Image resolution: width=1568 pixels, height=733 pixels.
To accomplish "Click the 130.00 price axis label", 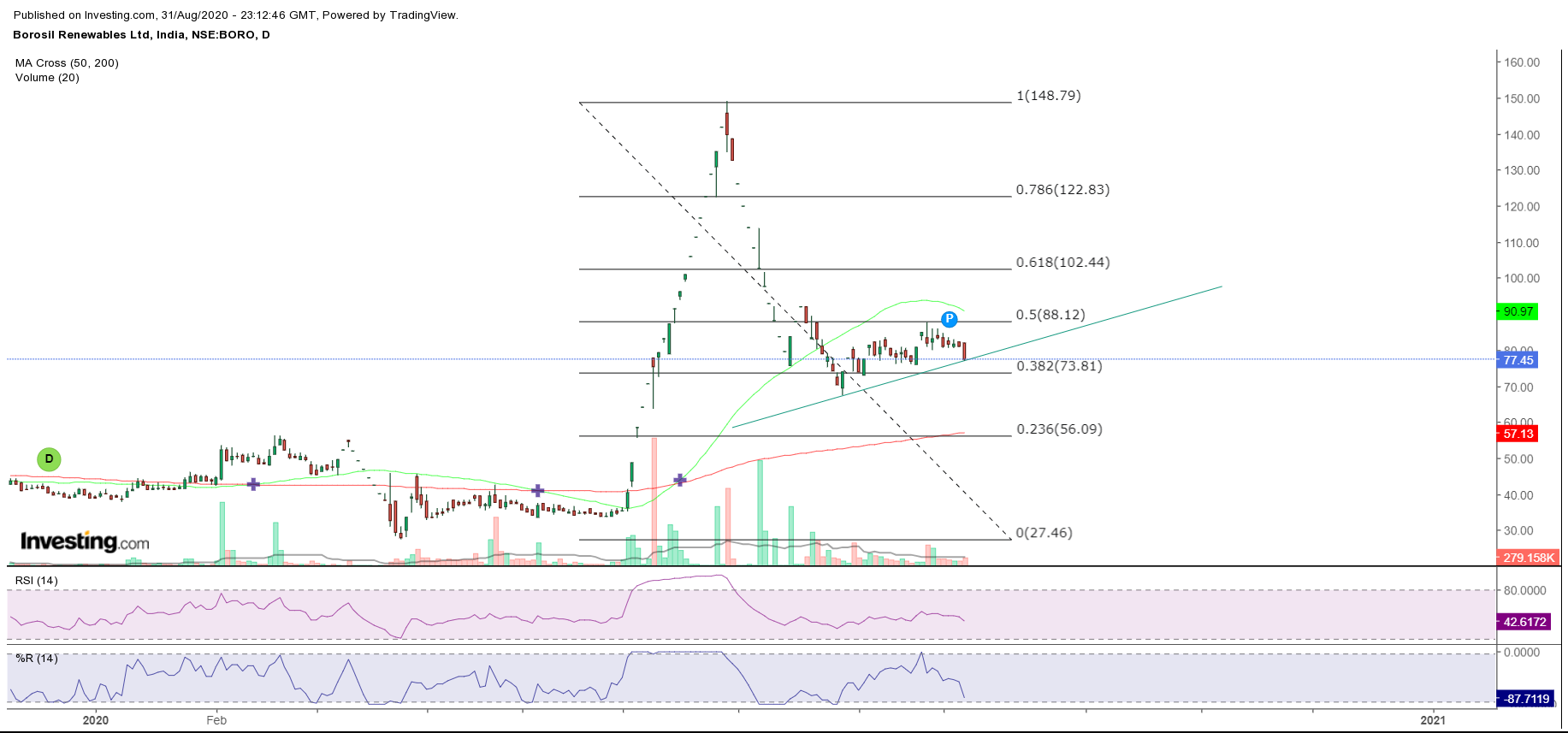I will [1522, 171].
